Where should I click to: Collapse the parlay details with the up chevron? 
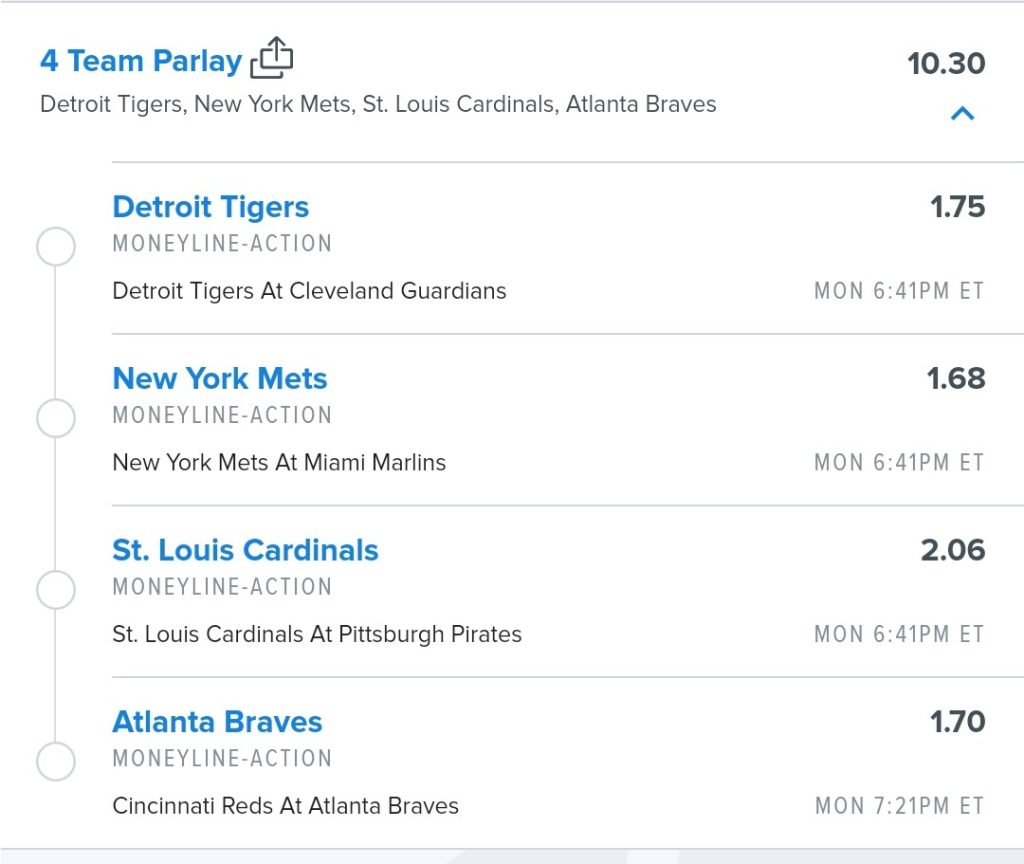[x=963, y=114]
